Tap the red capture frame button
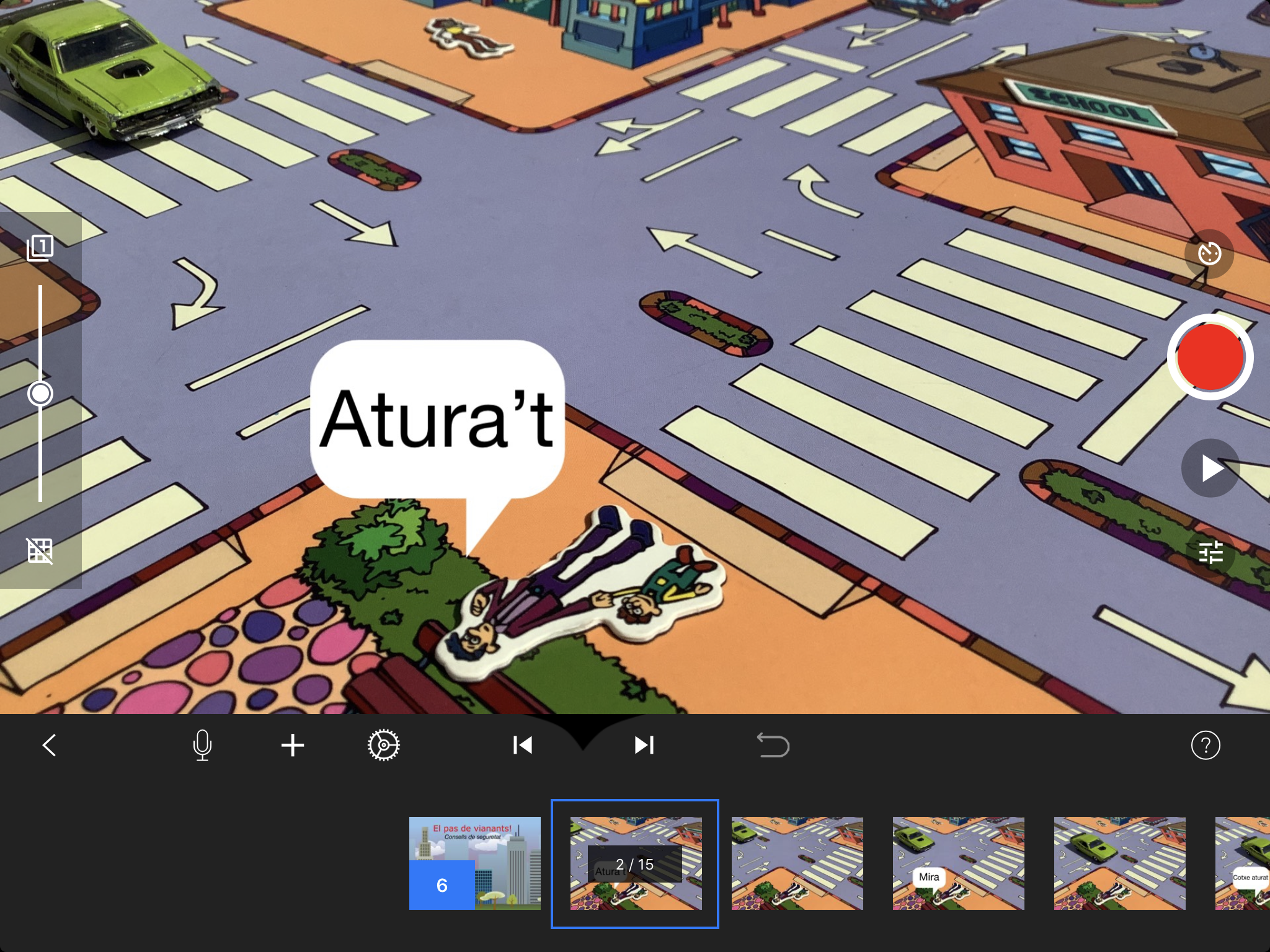1270x952 pixels. coord(1210,358)
